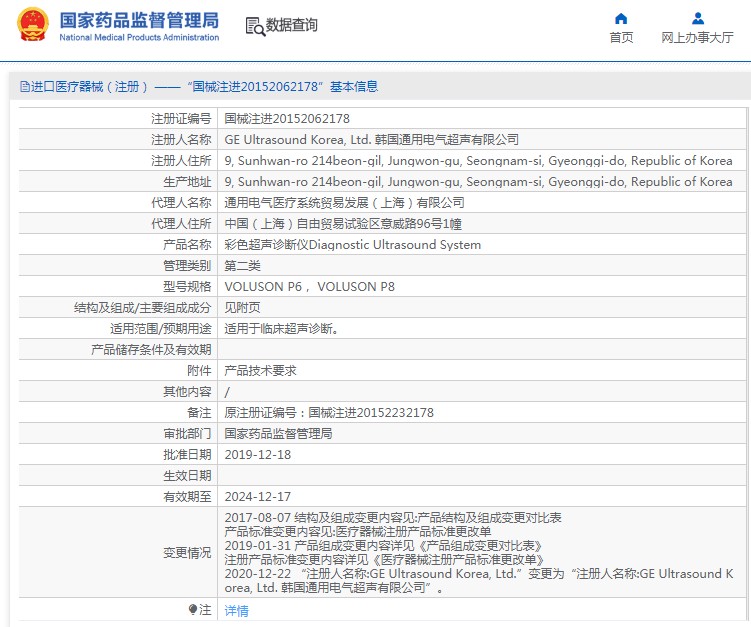Select model spec VOLUSON P6, VOLUSON P8
This screenshot has width=751, height=627.
click(309, 287)
